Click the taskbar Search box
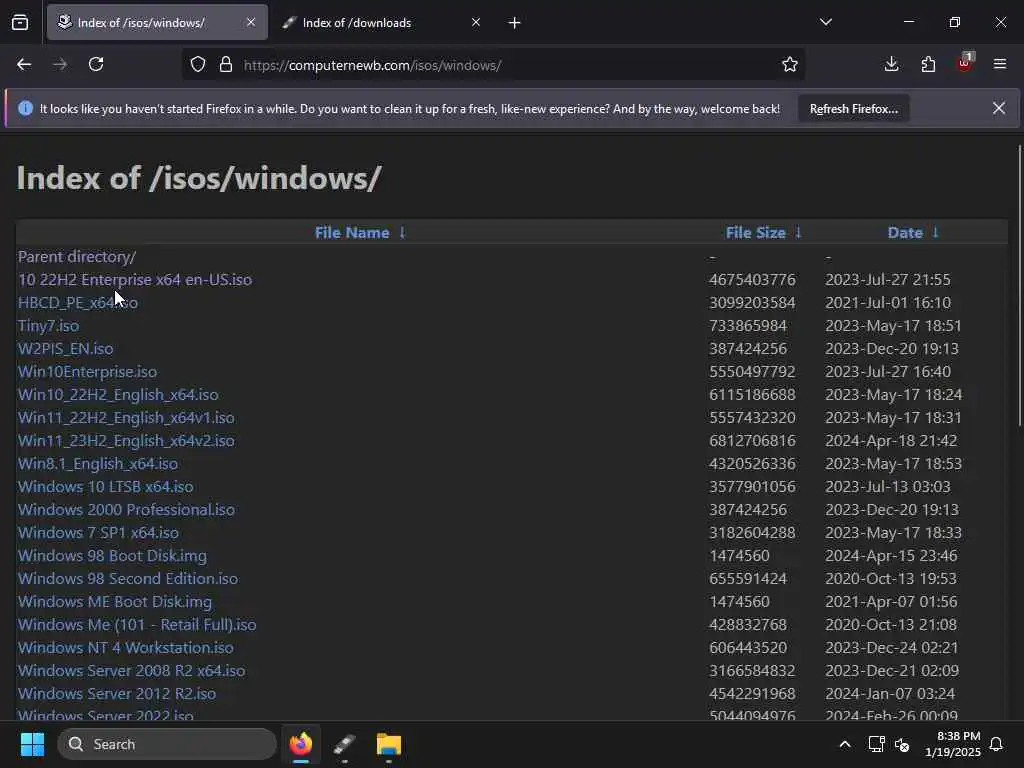Image resolution: width=1024 pixels, height=768 pixels. click(167, 744)
